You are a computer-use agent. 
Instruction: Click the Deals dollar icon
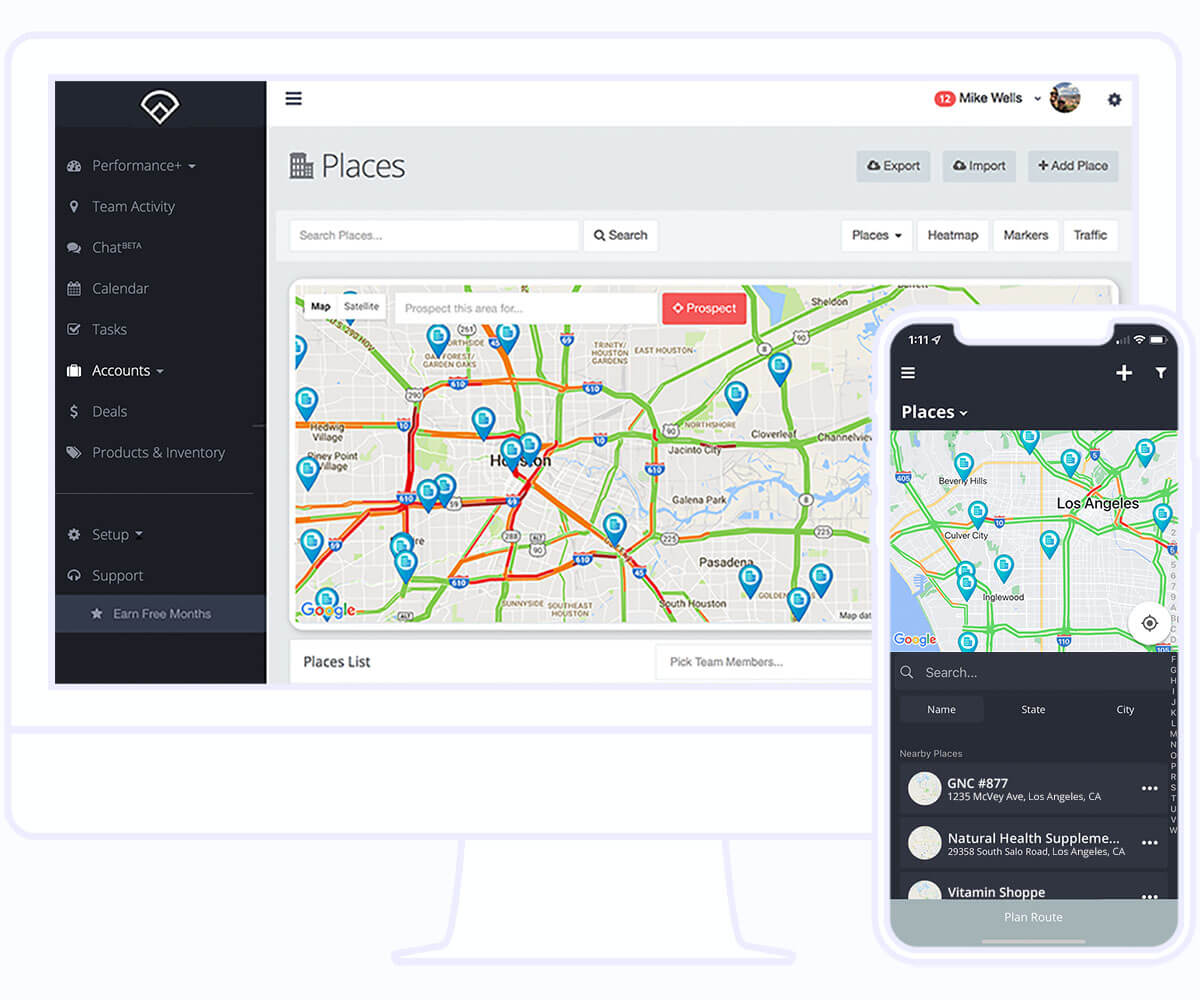tap(74, 412)
